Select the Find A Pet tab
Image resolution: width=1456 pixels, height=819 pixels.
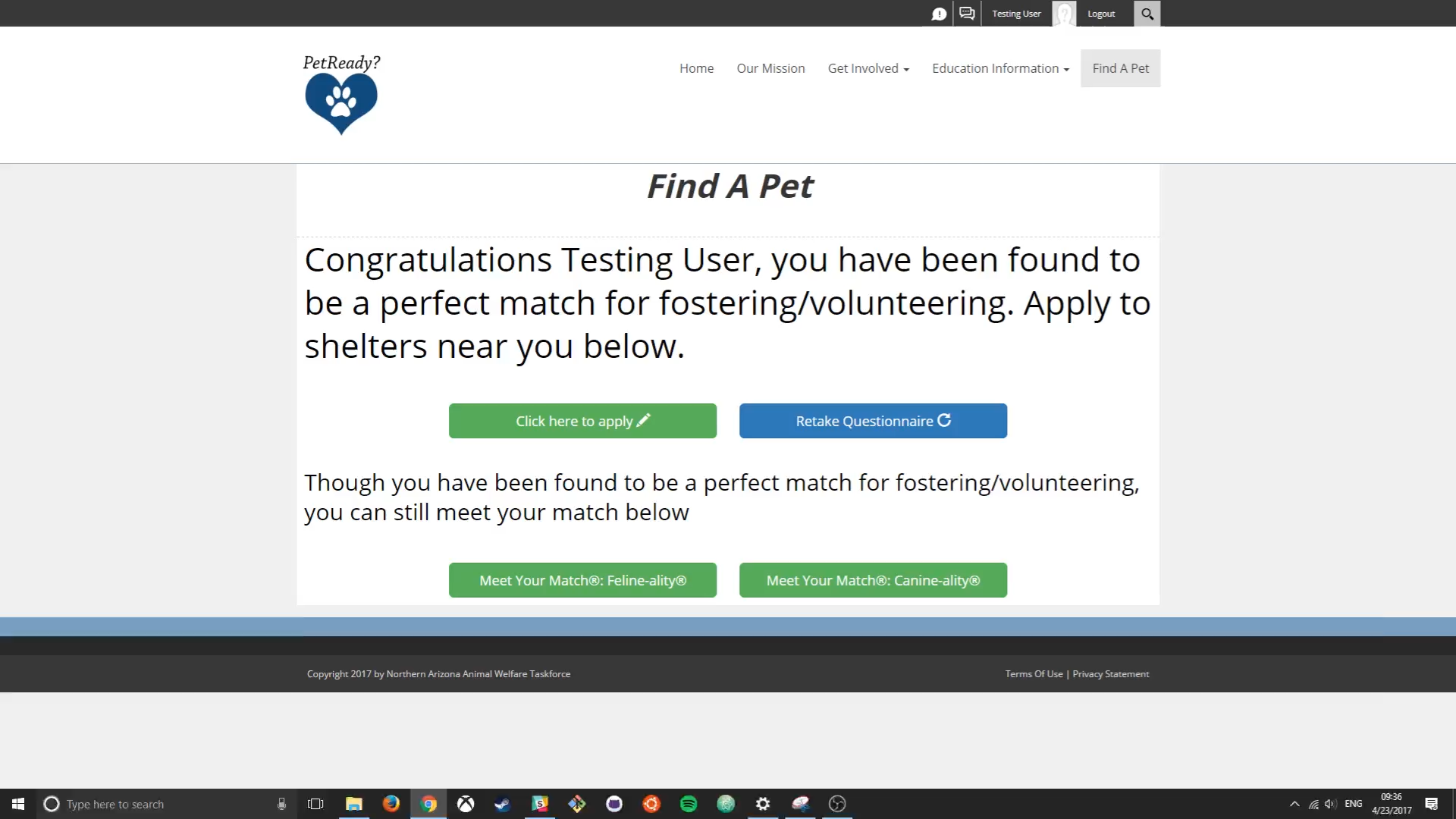coord(1120,68)
